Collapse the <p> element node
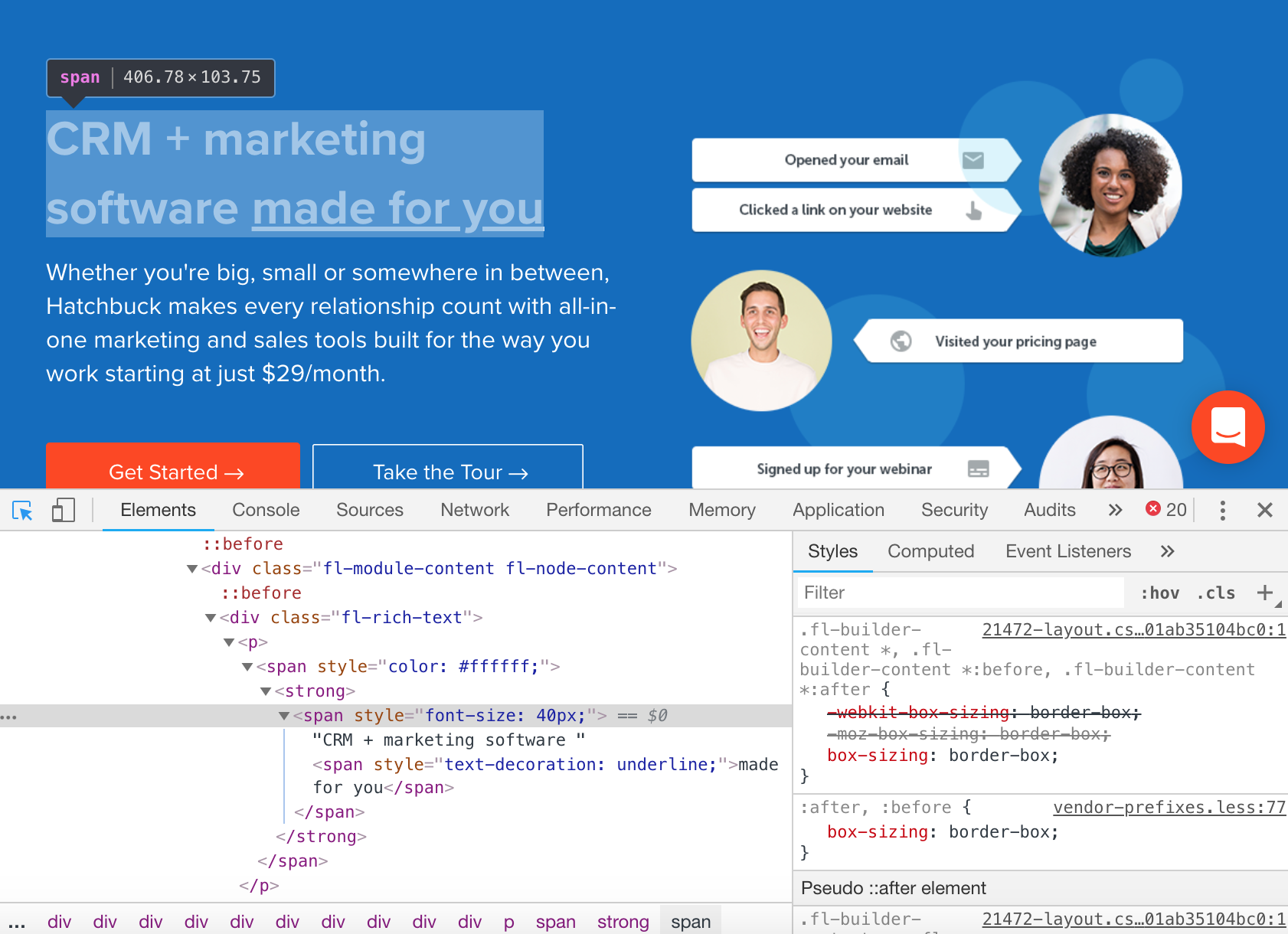Image resolution: width=1288 pixels, height=934 pixels. click(229, 642)
